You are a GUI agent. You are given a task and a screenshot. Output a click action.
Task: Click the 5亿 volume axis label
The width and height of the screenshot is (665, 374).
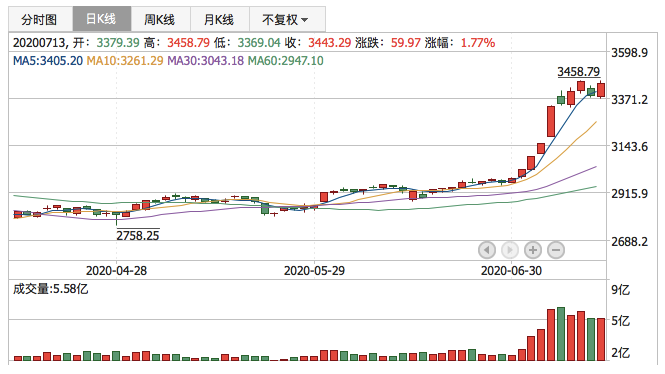[620, 321]
